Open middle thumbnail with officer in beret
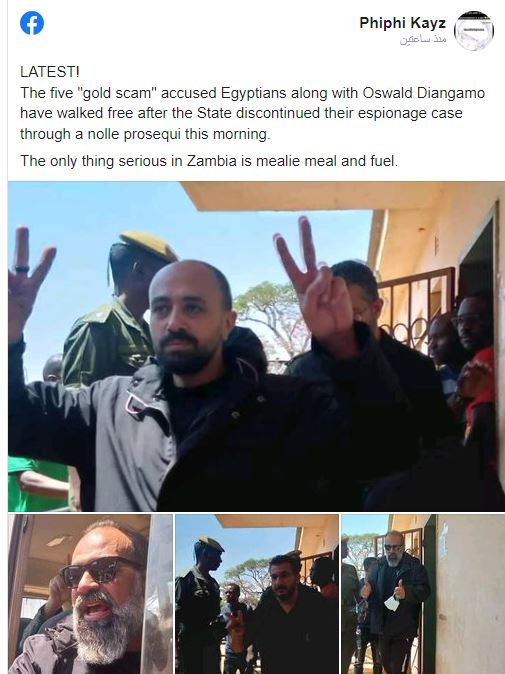Image resolution: width=505 pixels, height=674 pixels. click(257, 594)
